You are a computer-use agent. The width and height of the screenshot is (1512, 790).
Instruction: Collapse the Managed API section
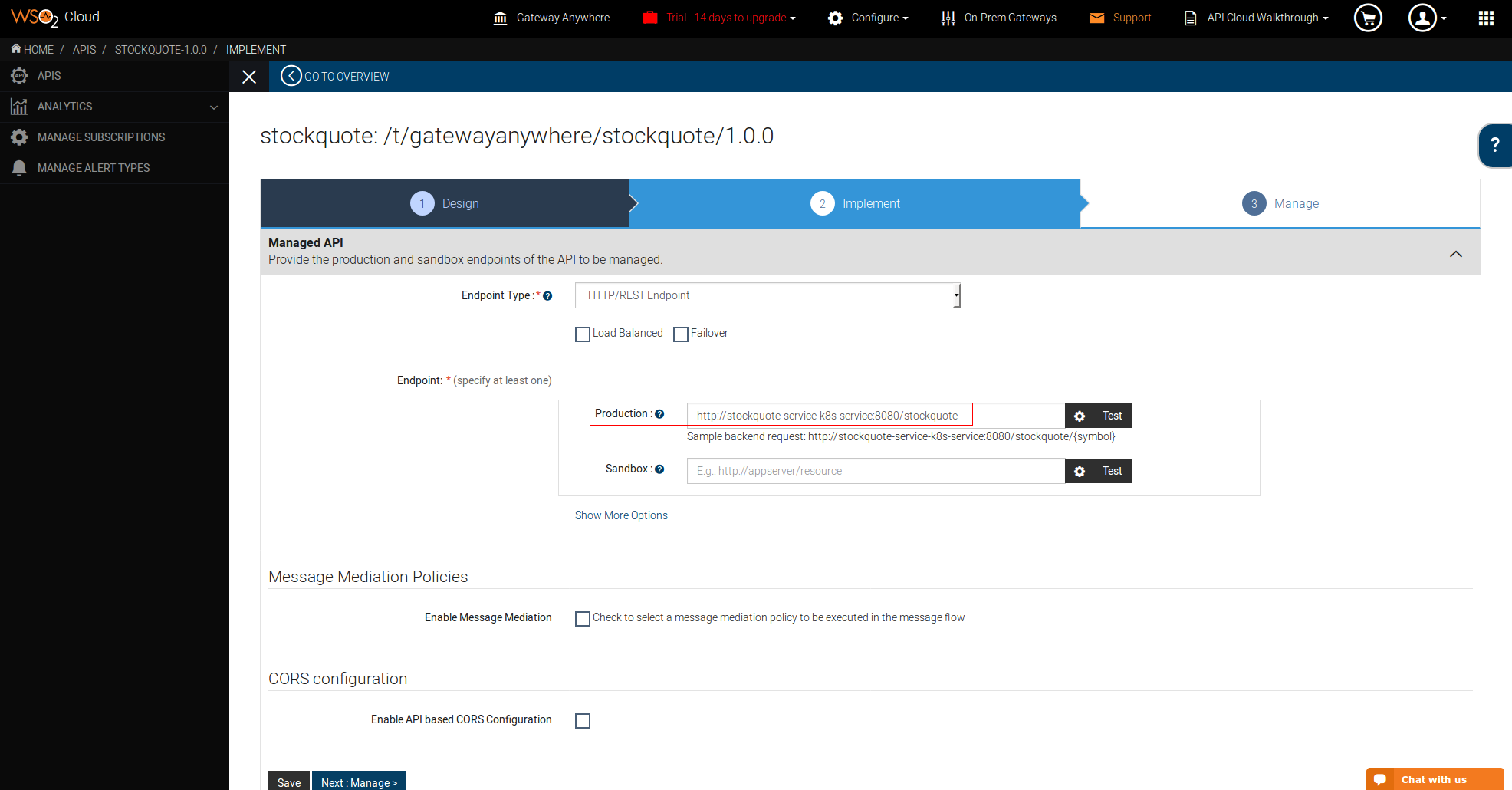1456,254
